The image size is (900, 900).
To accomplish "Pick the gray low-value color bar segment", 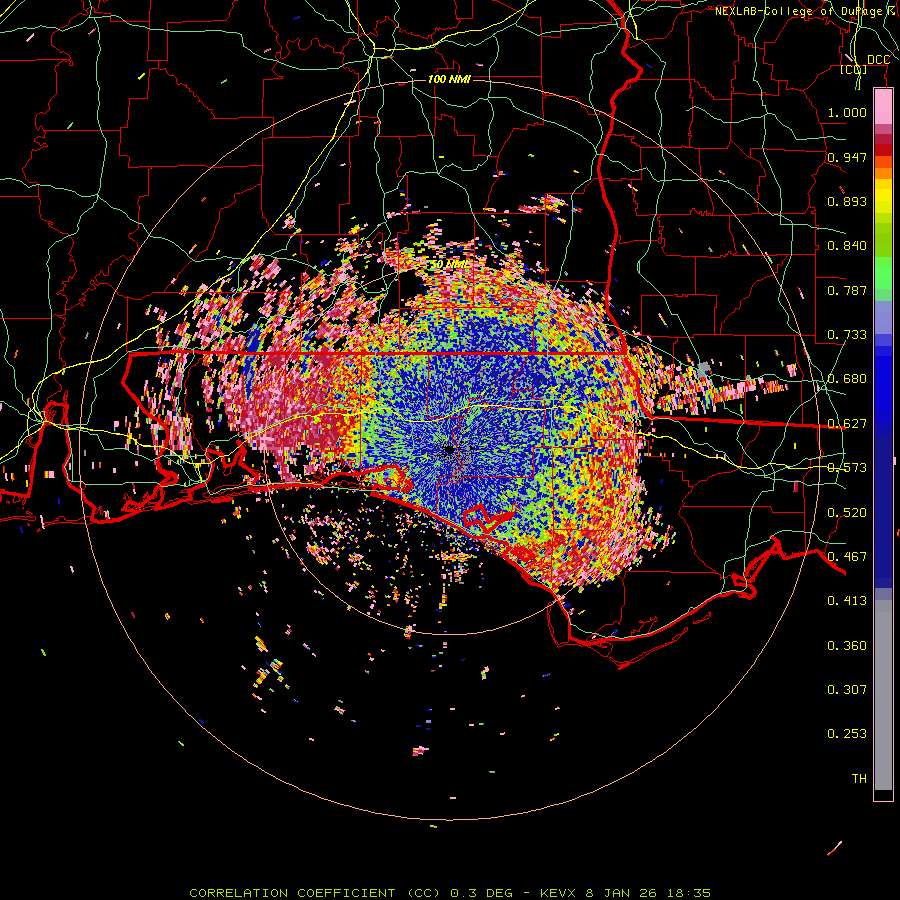I will pyautogui.click(x=883, y=695).
